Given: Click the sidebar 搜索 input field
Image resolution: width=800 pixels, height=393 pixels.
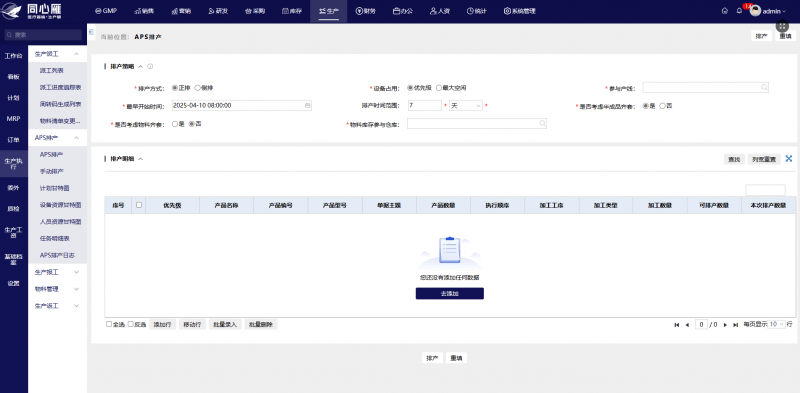Looking at the screenshot, I should coord(43,35).
